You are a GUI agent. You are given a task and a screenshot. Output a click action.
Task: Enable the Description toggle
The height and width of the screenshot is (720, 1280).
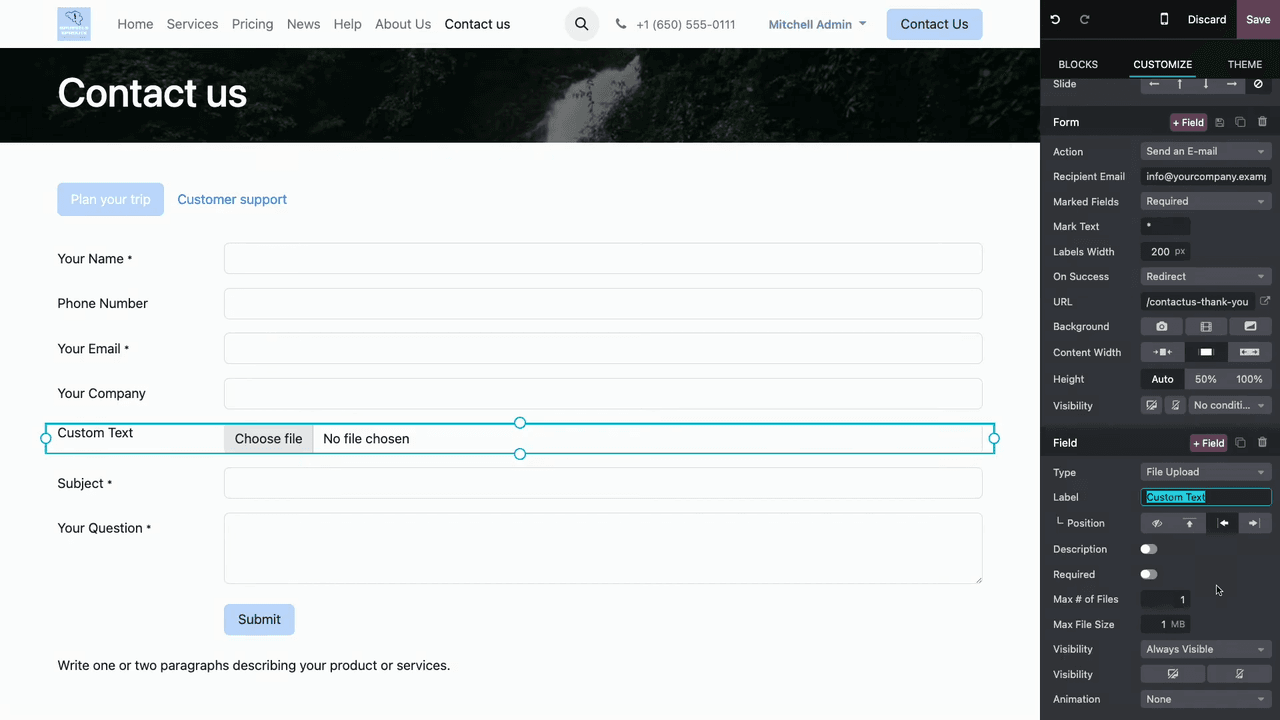[x=1149, y=549]
